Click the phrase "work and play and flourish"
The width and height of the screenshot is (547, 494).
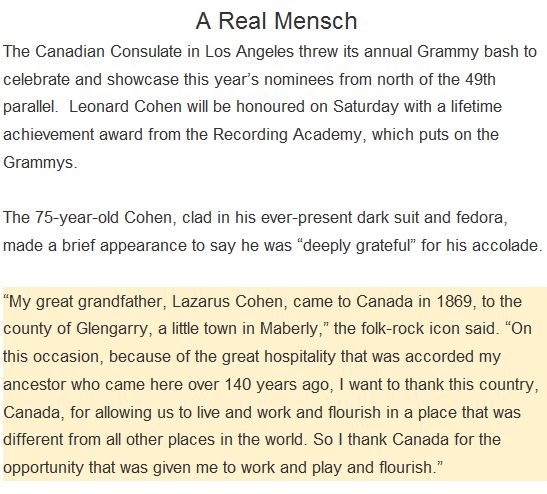337,468
